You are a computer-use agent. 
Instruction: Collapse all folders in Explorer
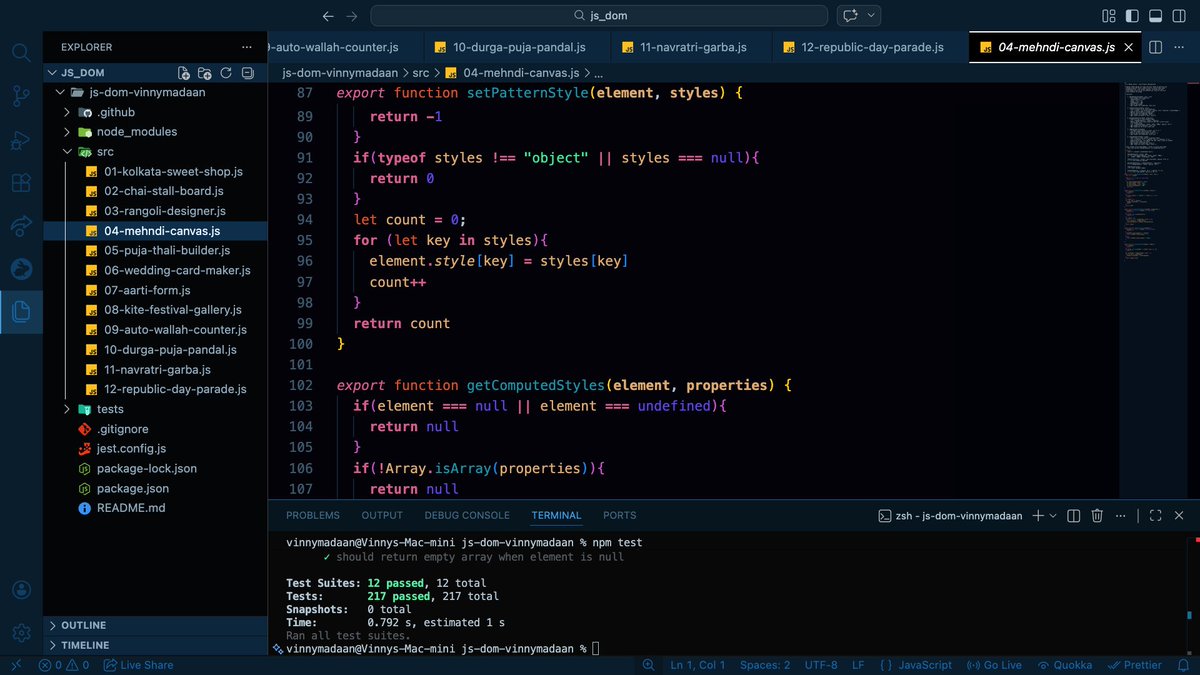pos(247,73)
